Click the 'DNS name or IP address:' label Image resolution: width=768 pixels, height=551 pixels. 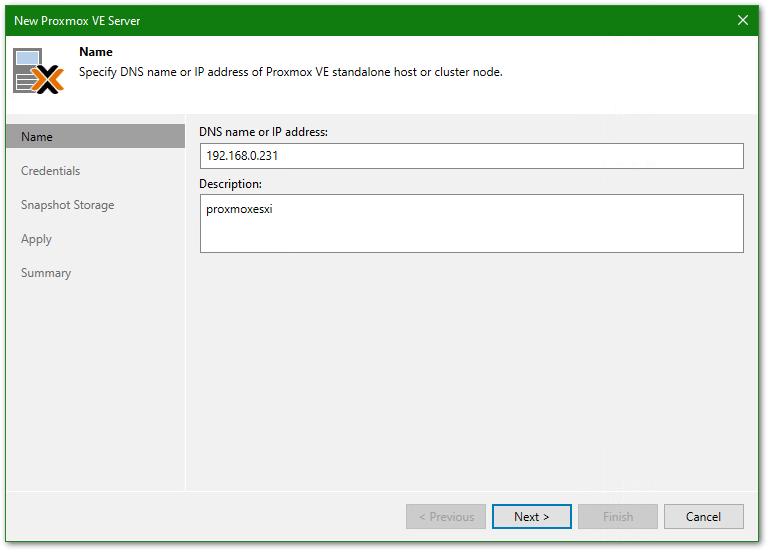coord(263,132)
